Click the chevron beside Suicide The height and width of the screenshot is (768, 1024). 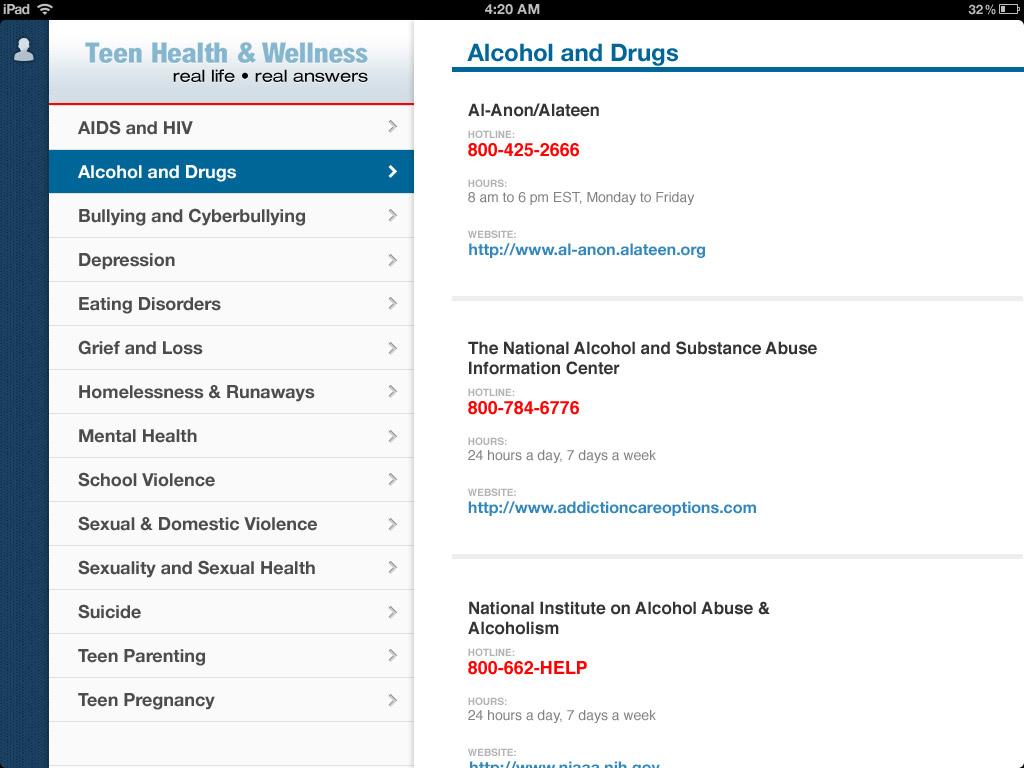[392, 612]
